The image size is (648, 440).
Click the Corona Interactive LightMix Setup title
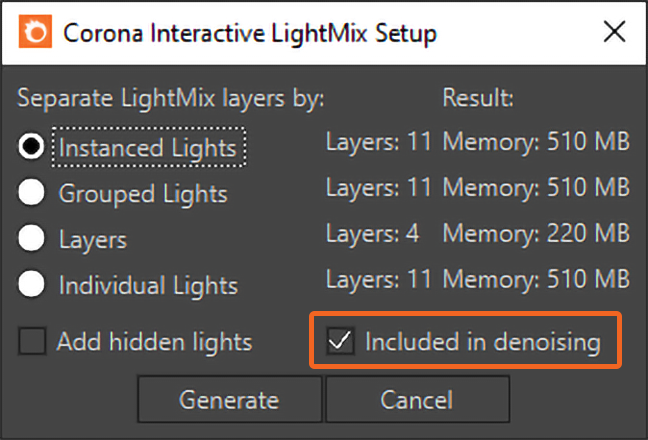click(250, 33)
